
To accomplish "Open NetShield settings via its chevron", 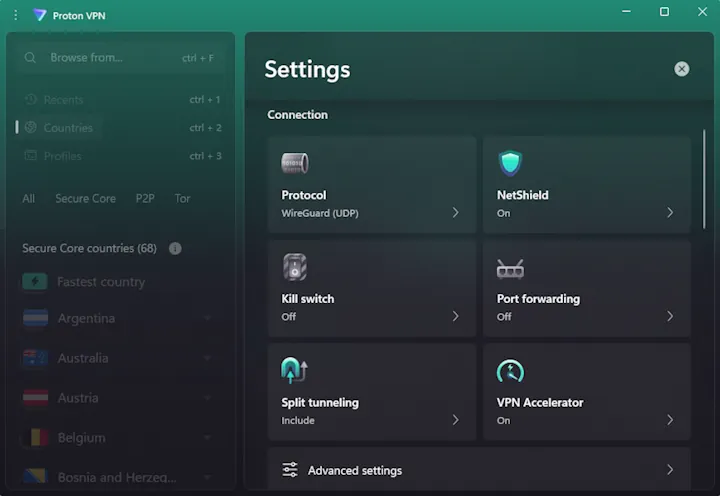I will click(670, 213).
